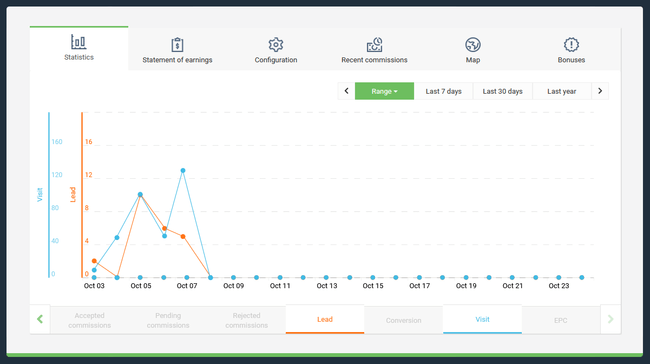Go to previous date period arrow

[x=347, y=91]
